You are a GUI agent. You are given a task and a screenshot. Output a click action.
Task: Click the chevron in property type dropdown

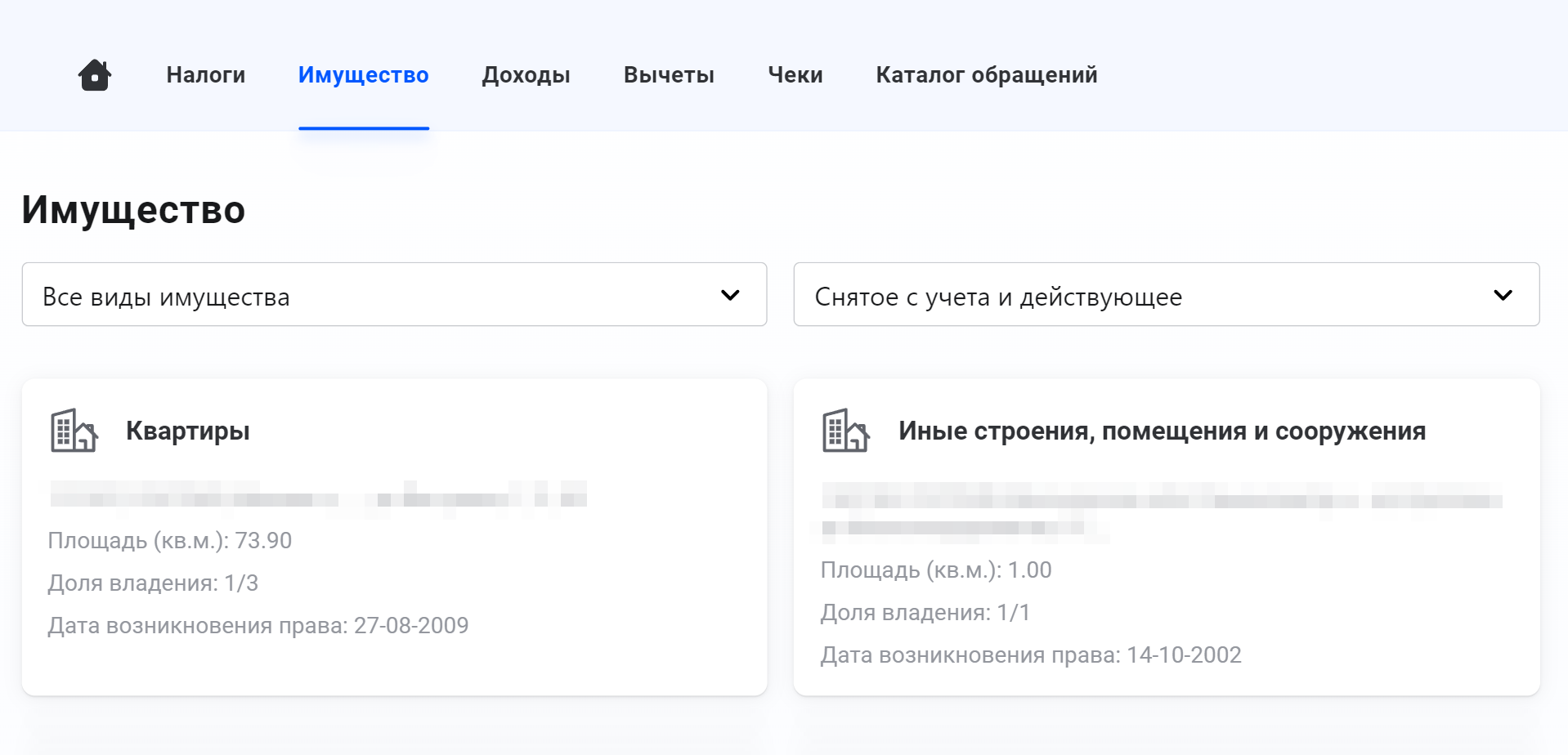pos(730,295)
